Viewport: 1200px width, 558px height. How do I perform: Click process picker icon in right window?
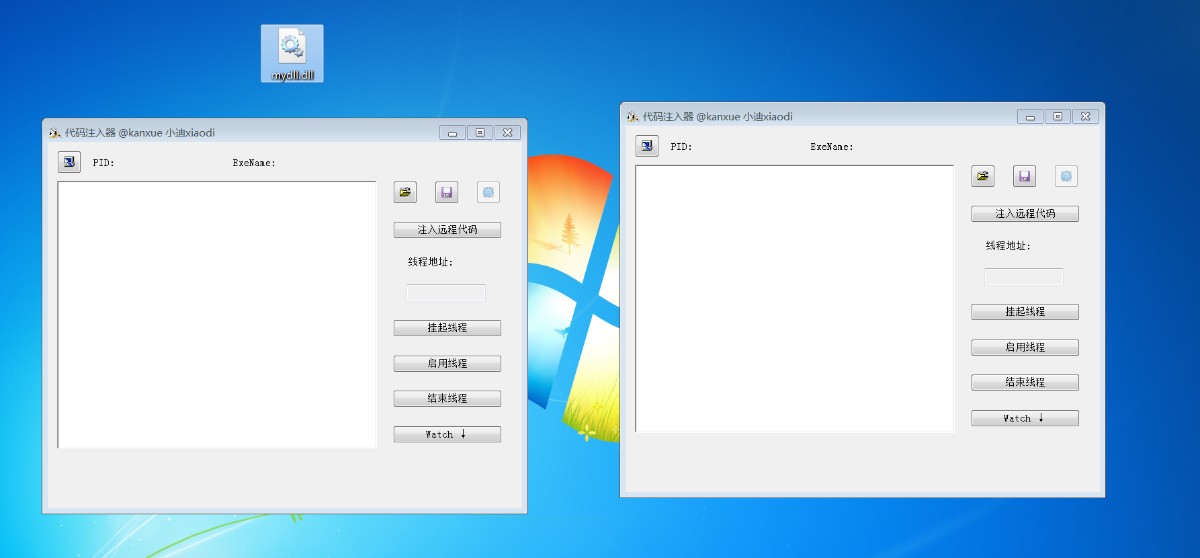coord(647,146)
